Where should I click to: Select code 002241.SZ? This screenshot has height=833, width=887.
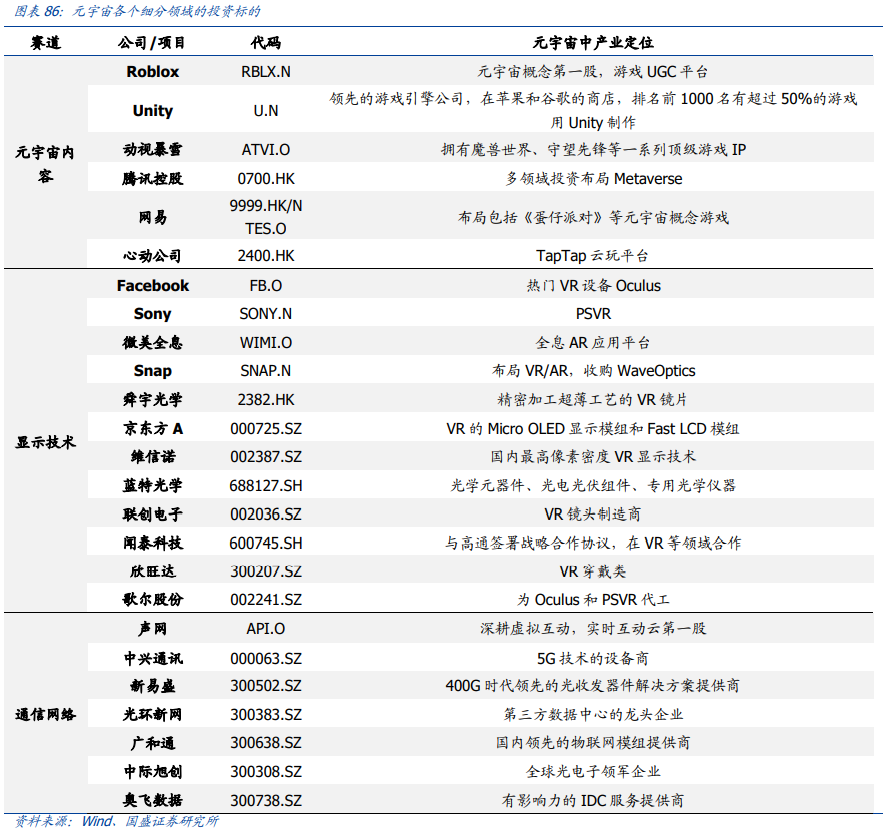(266, 600)
